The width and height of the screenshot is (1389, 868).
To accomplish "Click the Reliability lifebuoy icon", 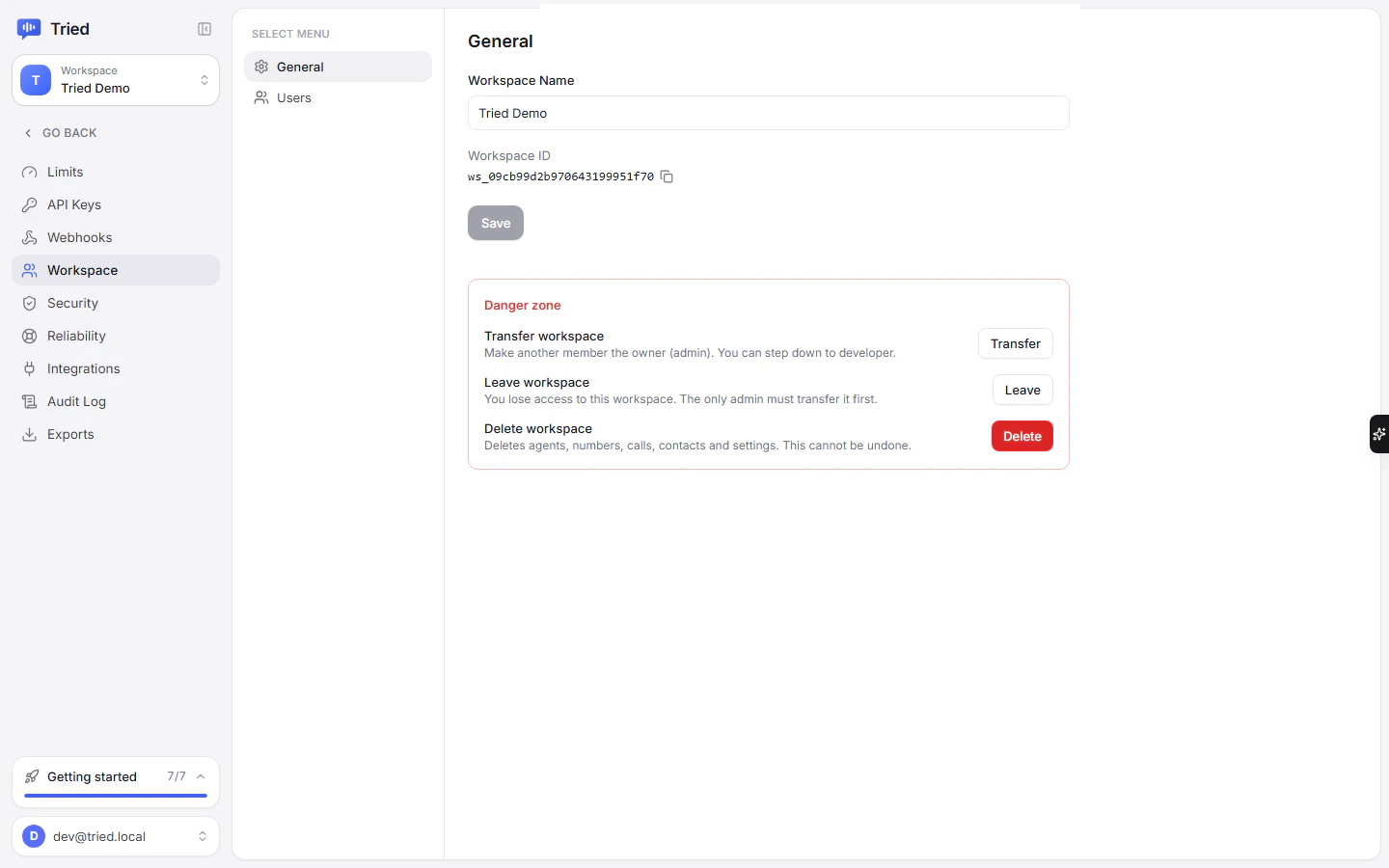I will tap(30, 336).
